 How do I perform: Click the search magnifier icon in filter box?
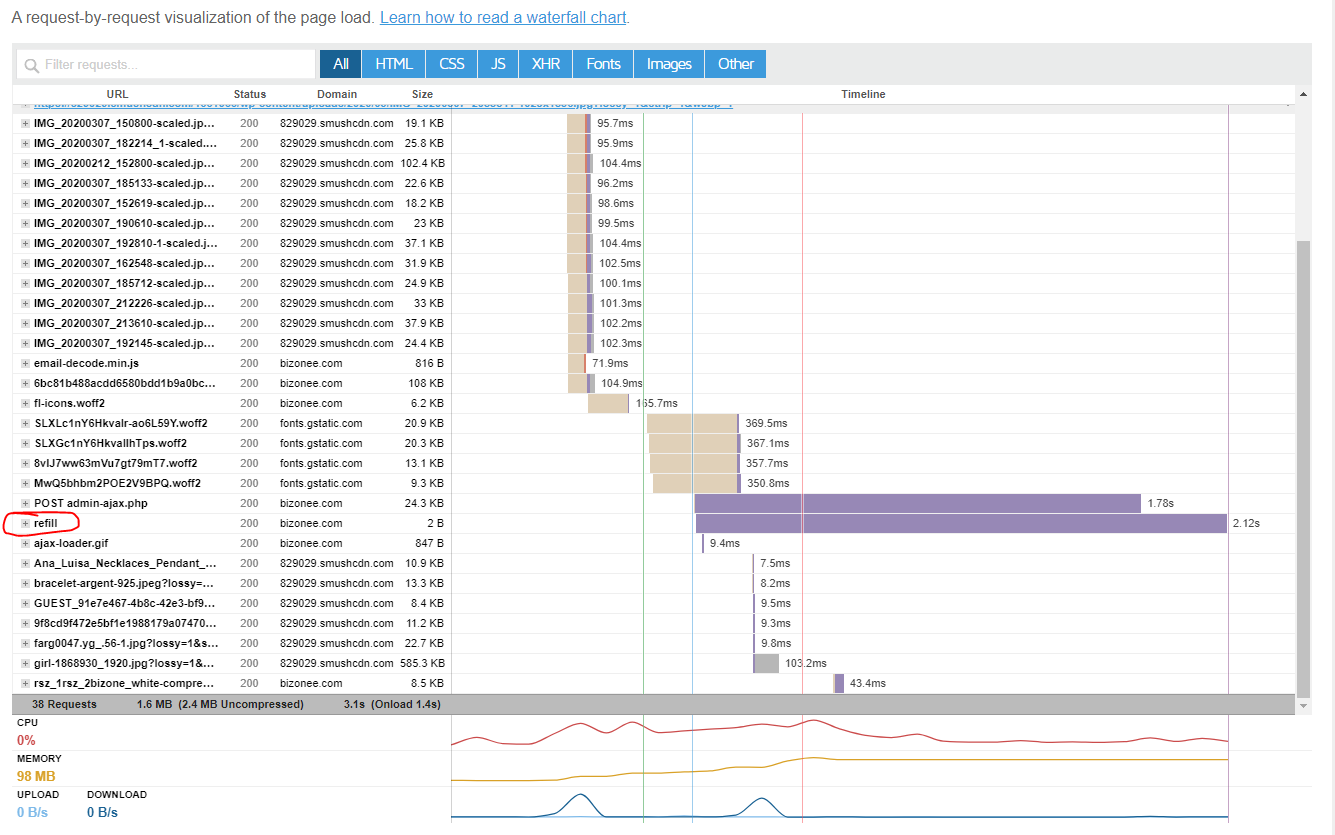point(32,65)
